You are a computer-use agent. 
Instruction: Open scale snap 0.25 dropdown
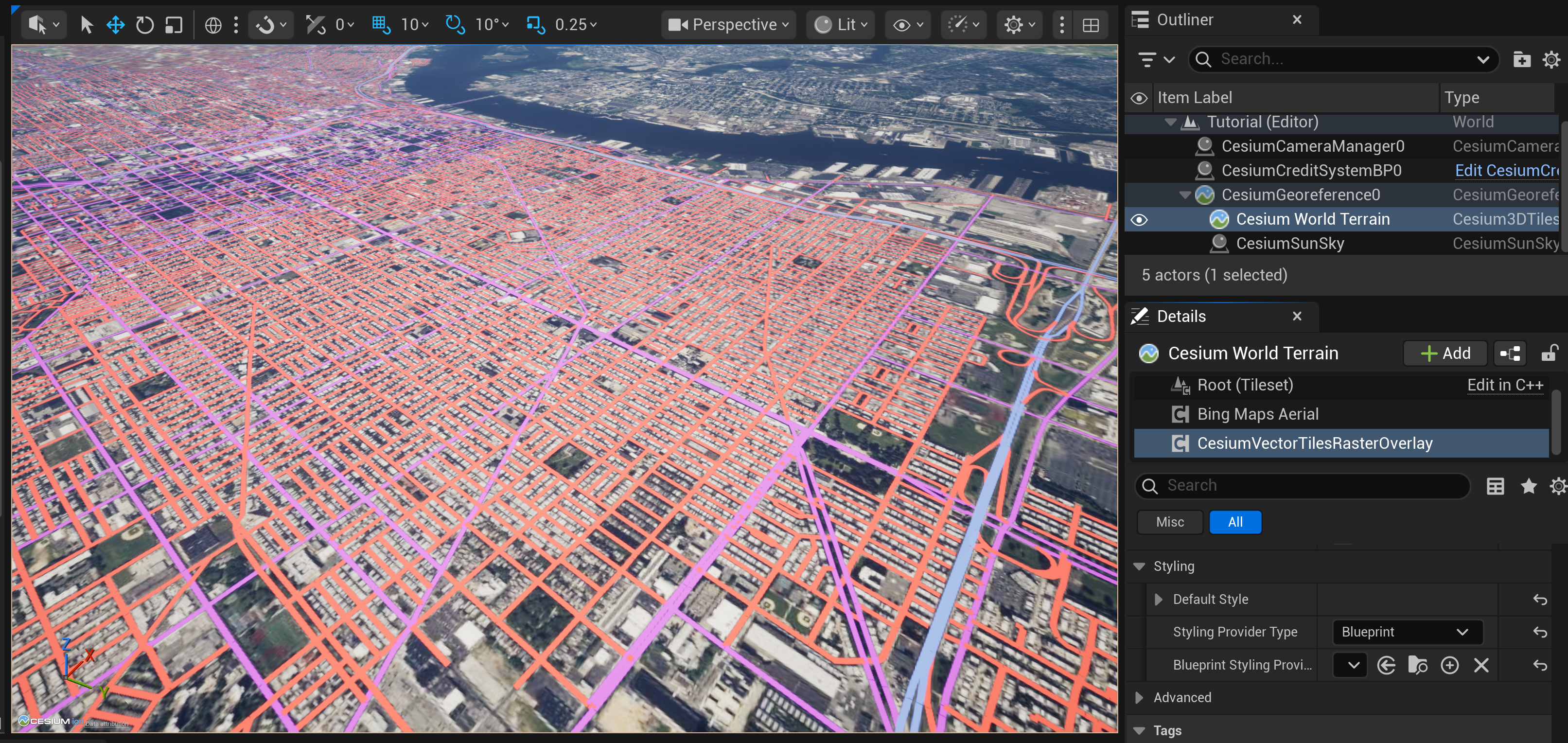pyautogui.click(x=576, y=25)
